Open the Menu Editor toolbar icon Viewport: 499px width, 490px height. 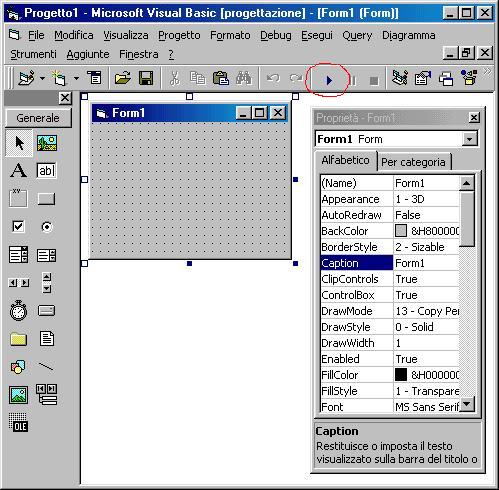coord(94,77)
